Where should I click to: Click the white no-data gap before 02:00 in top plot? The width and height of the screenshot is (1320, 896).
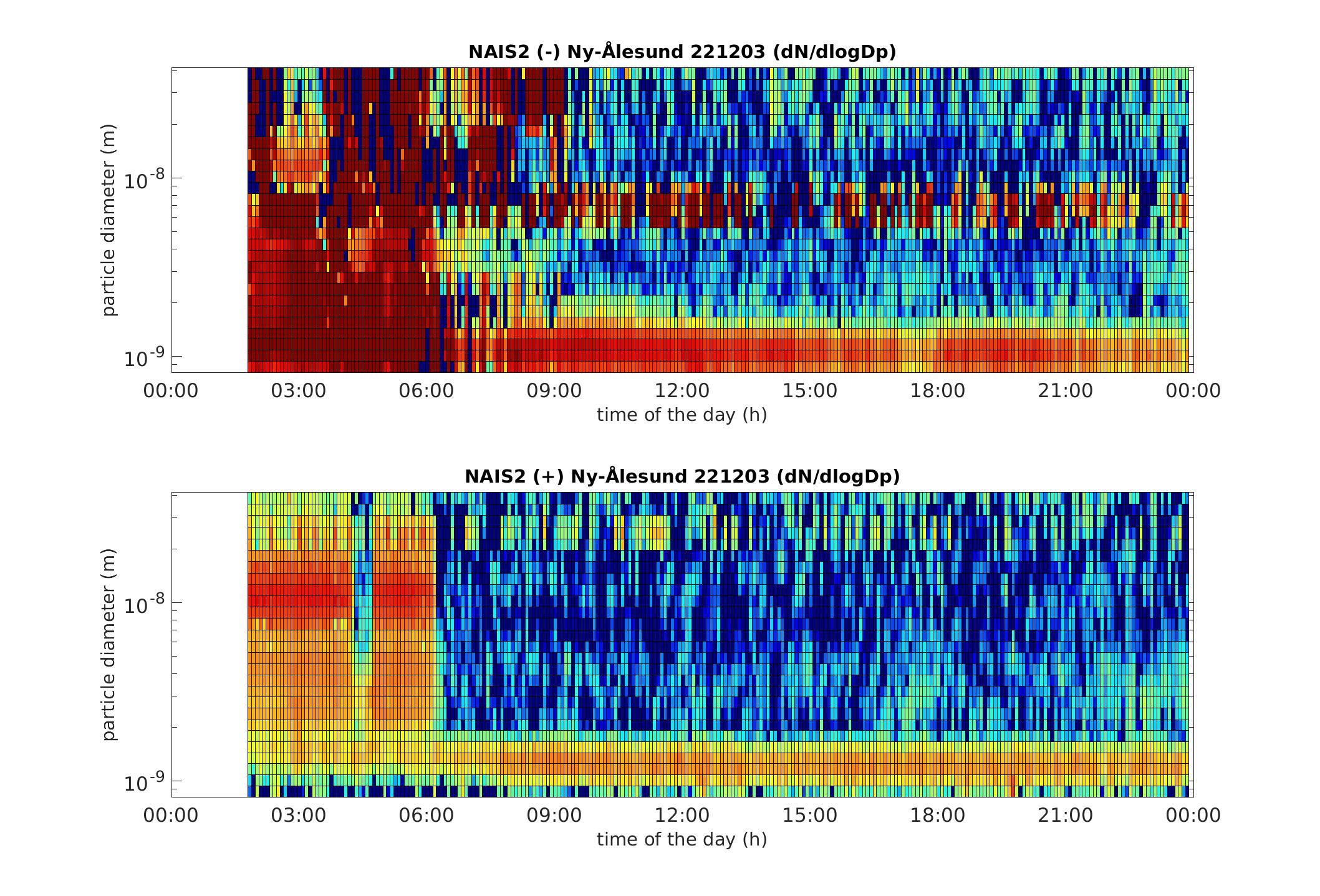[210, 220]
